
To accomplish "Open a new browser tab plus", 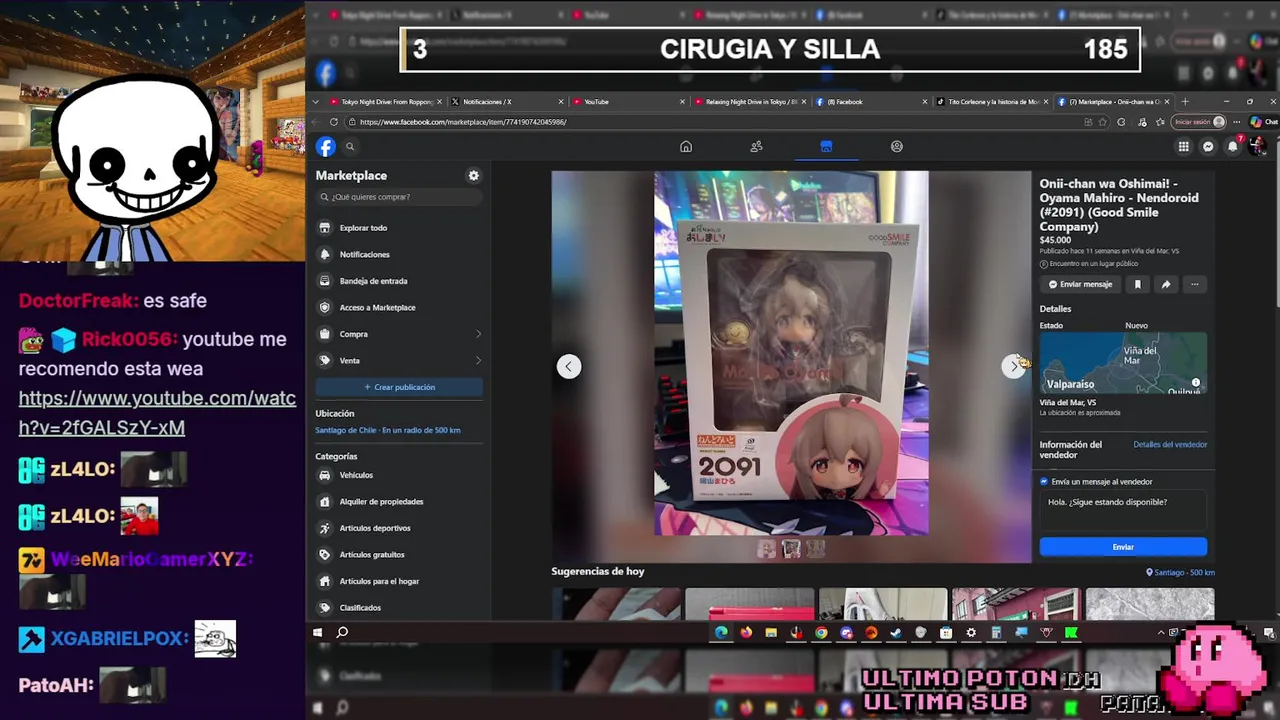I will click(1185, 102).
